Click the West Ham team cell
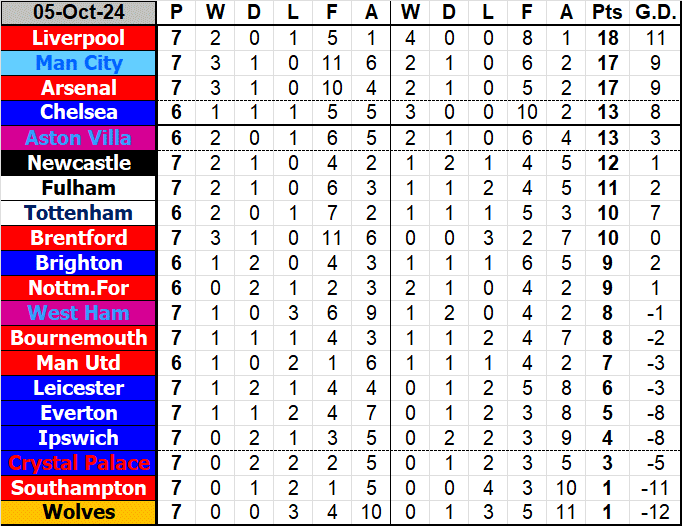This screenshot has height=526, width=682. pyautogui.click(x=79, y=313)
